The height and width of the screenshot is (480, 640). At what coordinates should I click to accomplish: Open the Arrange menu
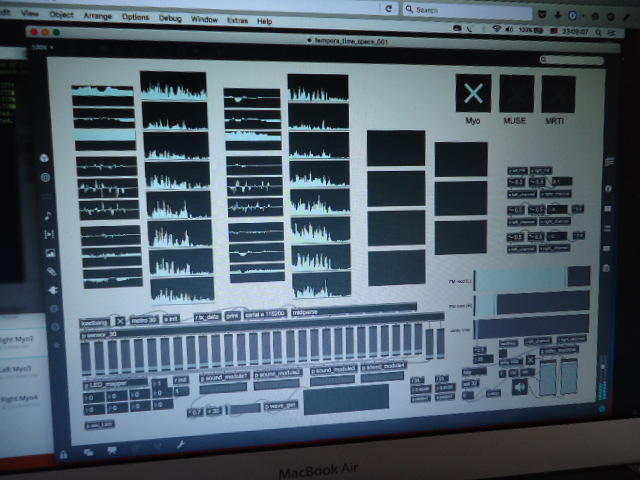pos(98,16)
